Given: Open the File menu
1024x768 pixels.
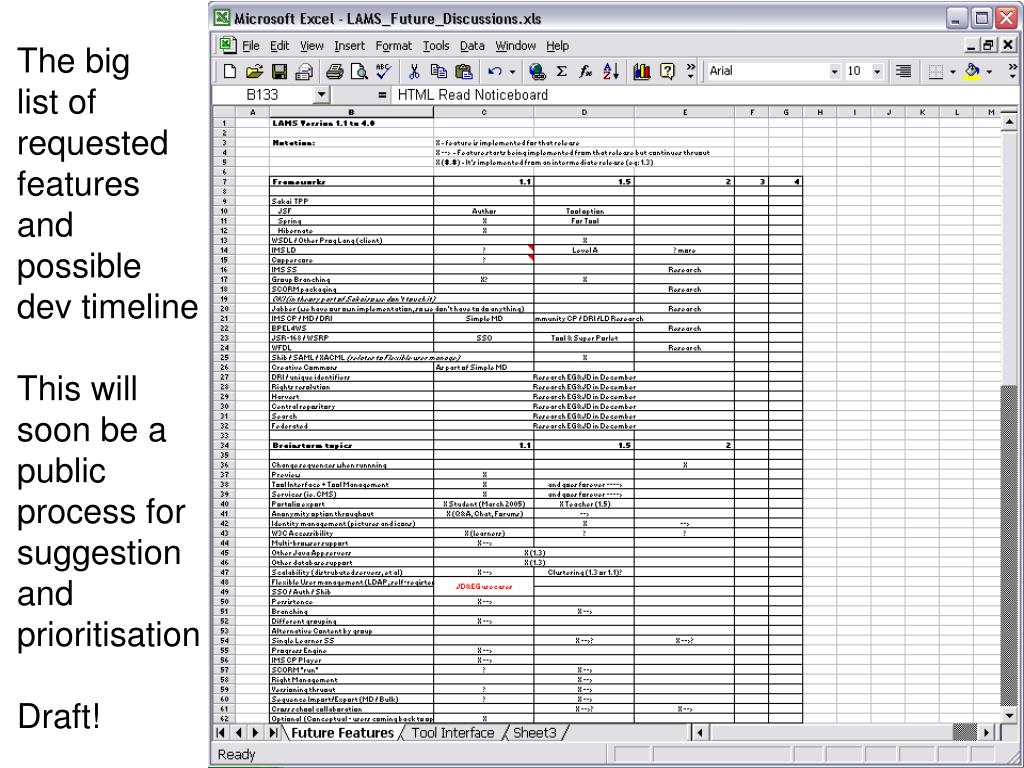Looking at the screenshot, I should click(251, 46).
